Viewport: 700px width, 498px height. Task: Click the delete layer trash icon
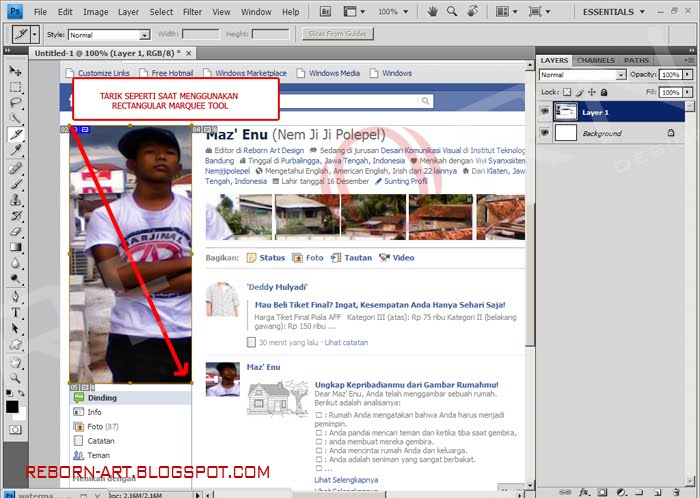coord(676,492)
